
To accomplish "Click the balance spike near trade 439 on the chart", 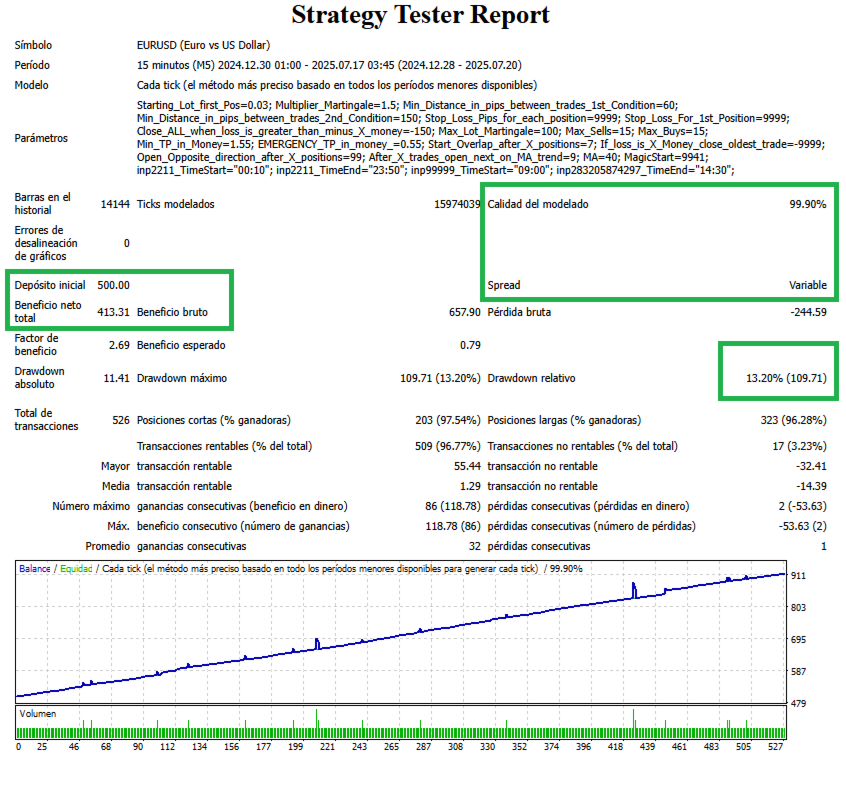I will (634, 590).
